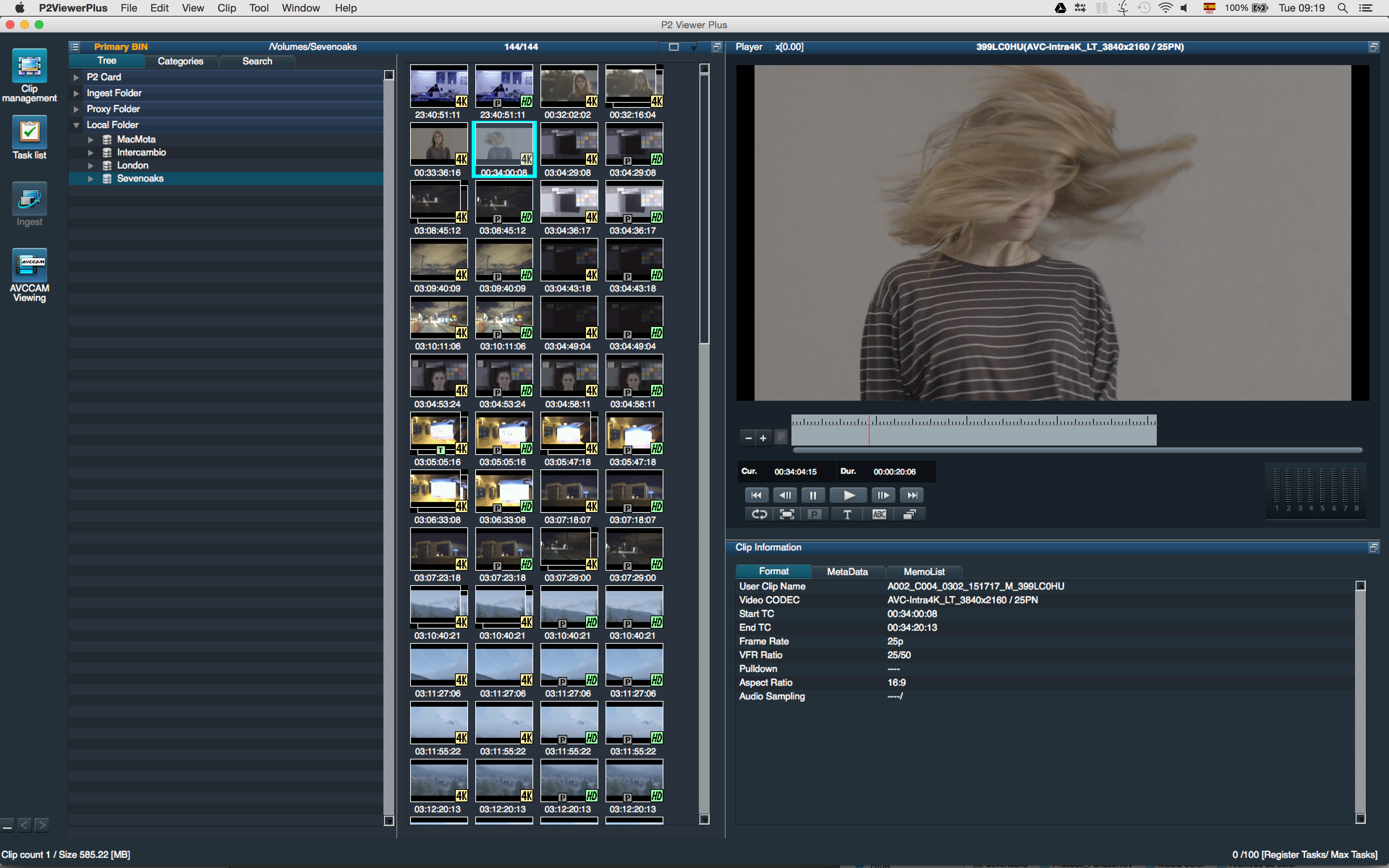Zoom out the timeline with minus button
The height and width of the screenshot is (868, 1389).
point(748,439)
